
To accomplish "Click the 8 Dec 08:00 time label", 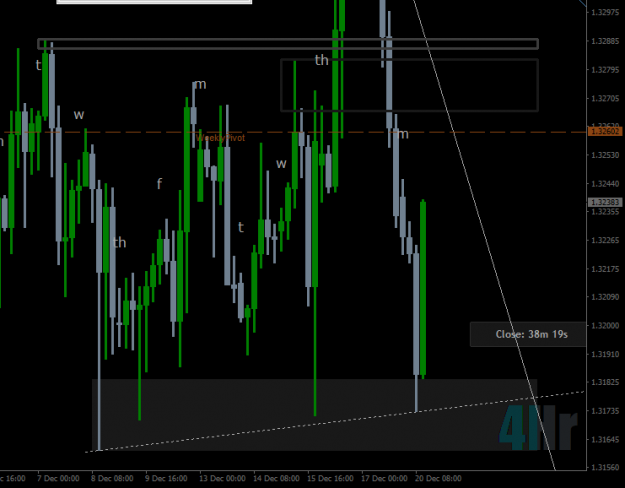I will click(x=112, y=478).
